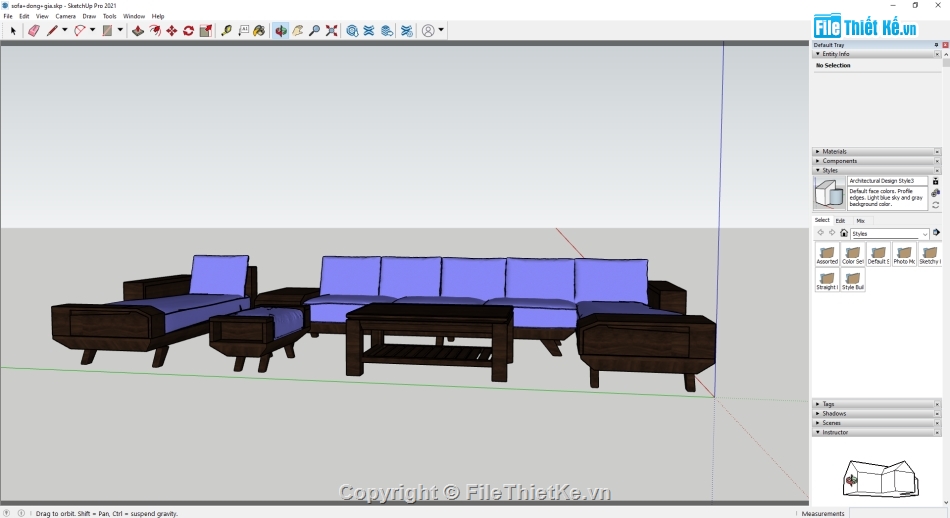
Task: Select the Move tool
Action: [172, 30]
